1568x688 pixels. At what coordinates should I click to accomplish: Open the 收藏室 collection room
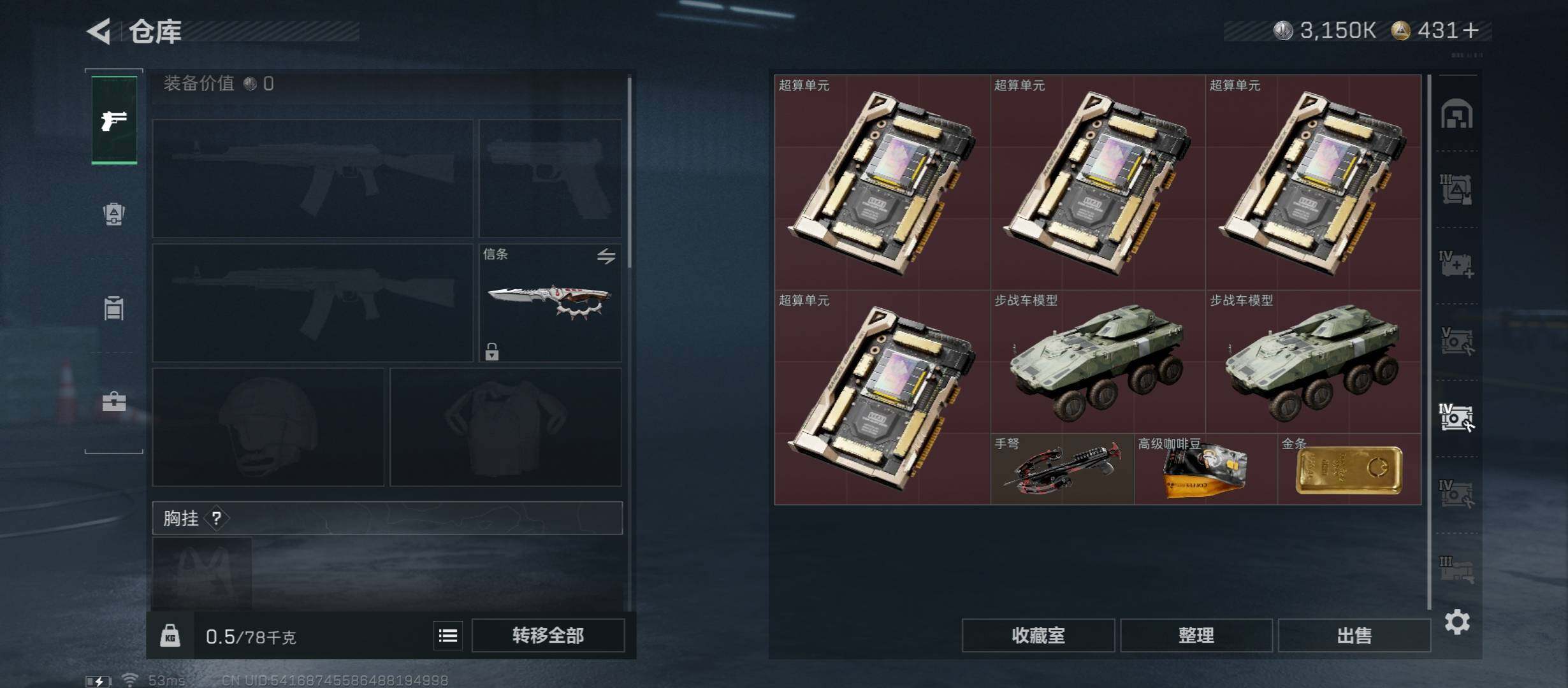(1038, 635)
